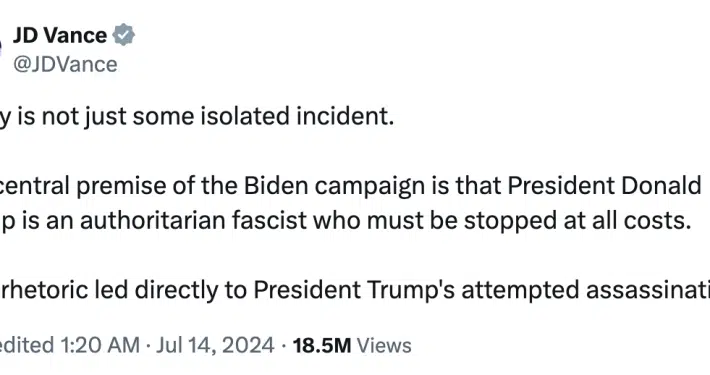The image size is (710, 375).
Task: Click 'who must be' in the tweet
Action: point(386,221)
